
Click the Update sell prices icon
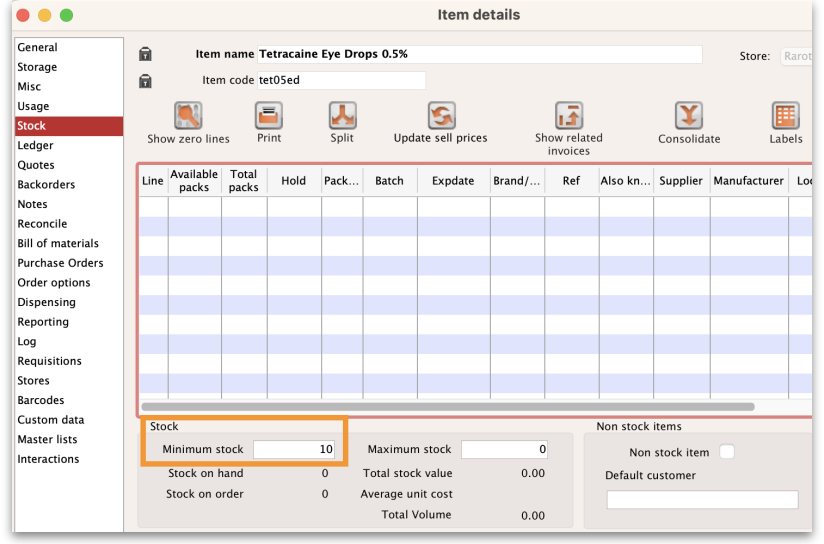(440, 116)
